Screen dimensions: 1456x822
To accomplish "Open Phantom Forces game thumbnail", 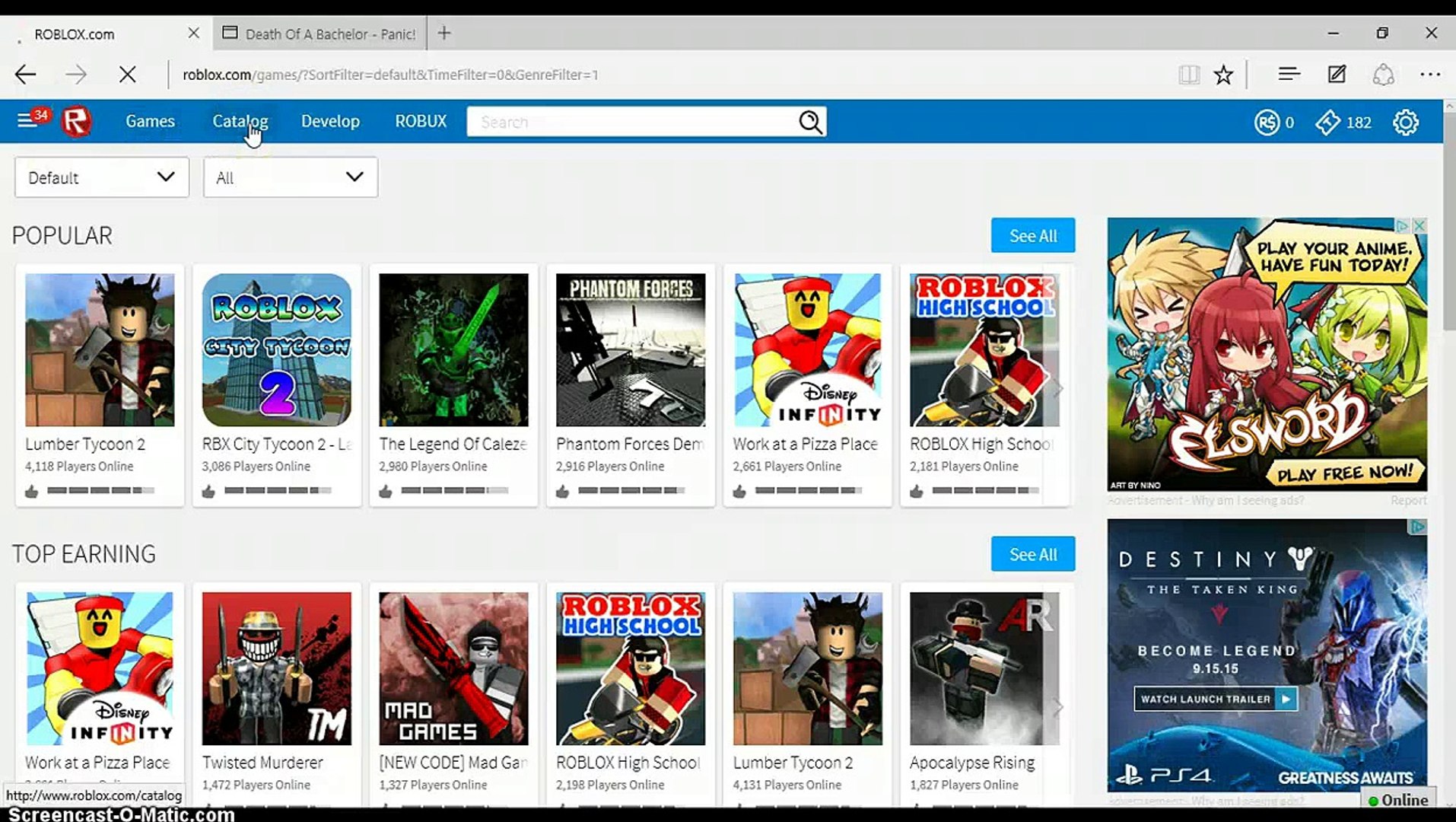I will (x=631, y=350).
